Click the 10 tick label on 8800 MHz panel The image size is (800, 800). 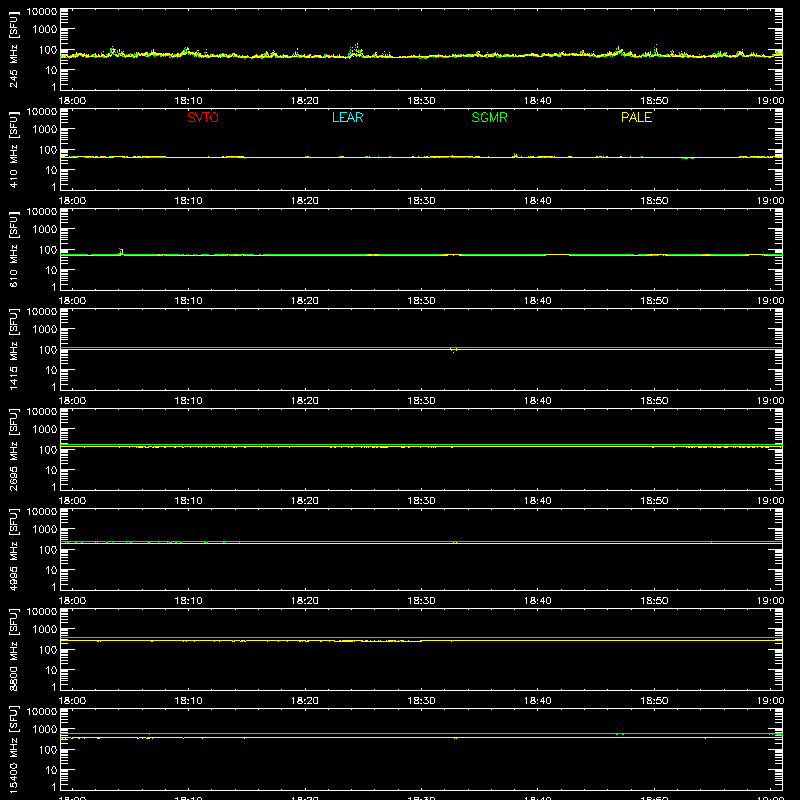pyautogui.click(x=51, y=670)
